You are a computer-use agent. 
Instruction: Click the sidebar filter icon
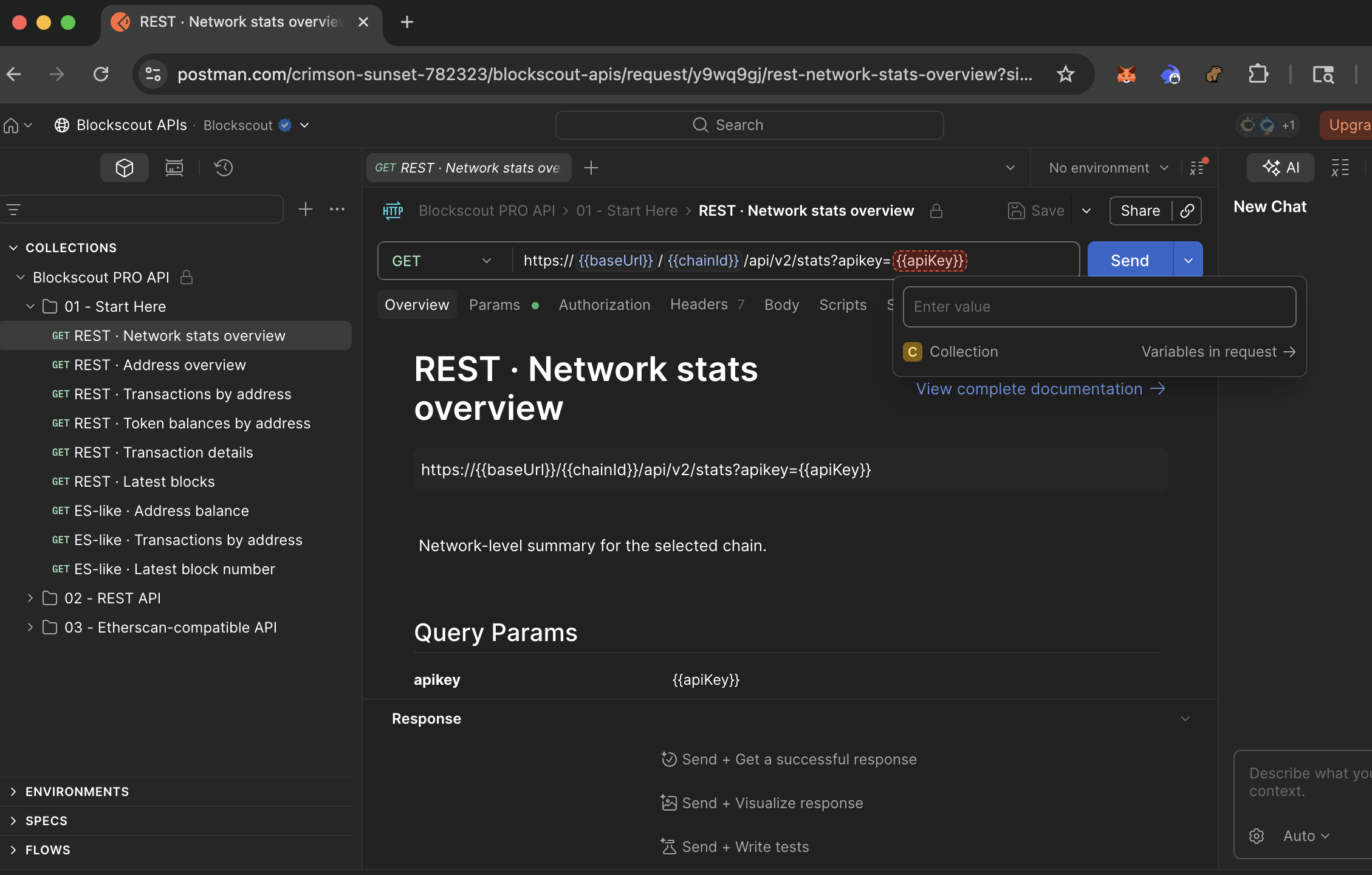pyautogui.click(x=13, y=210)
